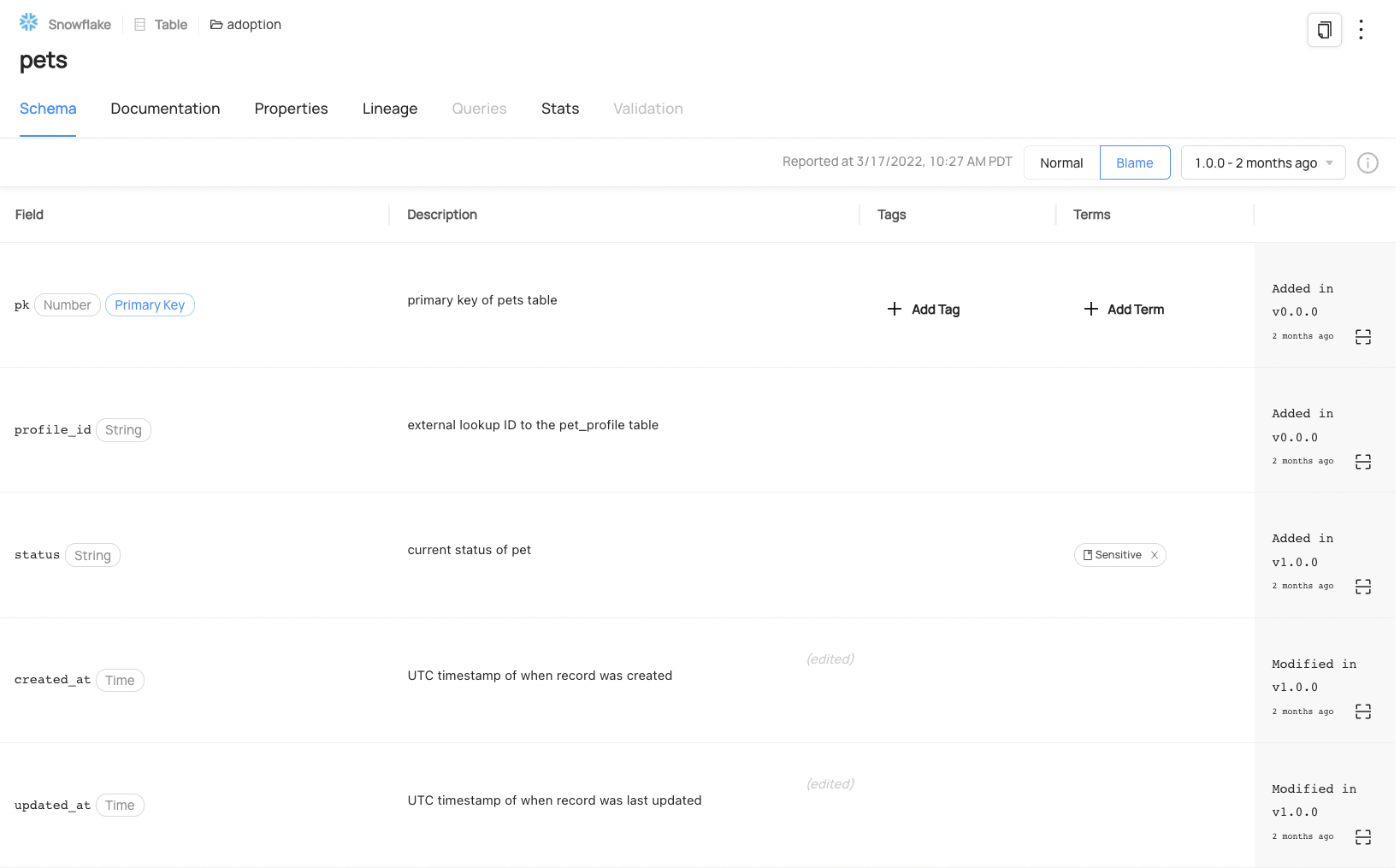Open the three-dot more options menu

tap(1361, 30)
